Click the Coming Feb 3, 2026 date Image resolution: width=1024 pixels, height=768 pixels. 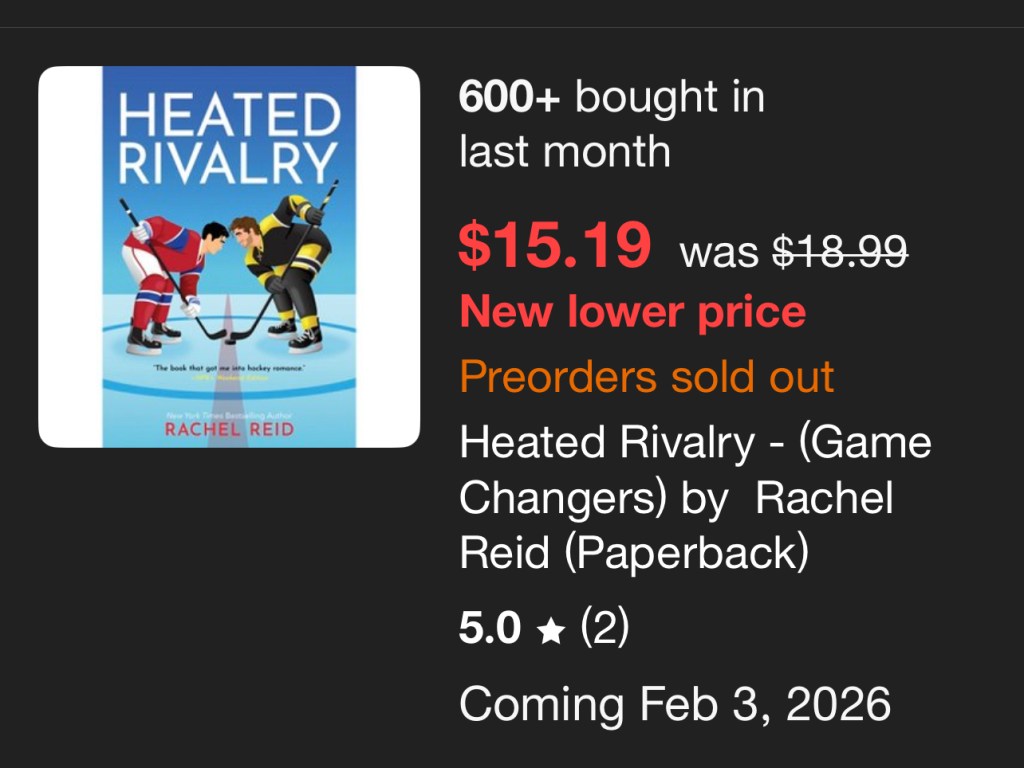point(674,704)
